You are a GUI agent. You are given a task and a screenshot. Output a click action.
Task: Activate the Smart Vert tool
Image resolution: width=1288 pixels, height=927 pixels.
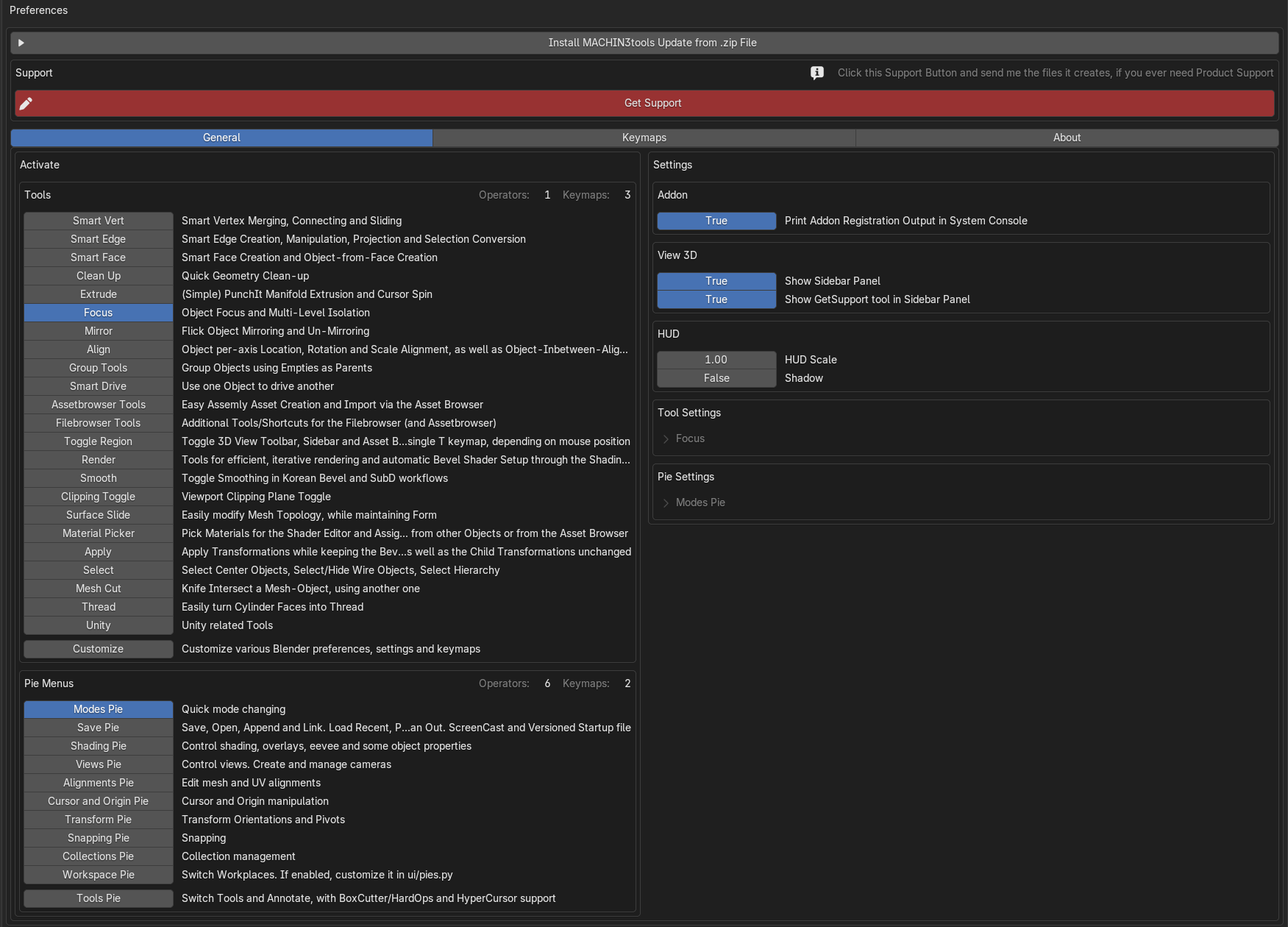99,221
